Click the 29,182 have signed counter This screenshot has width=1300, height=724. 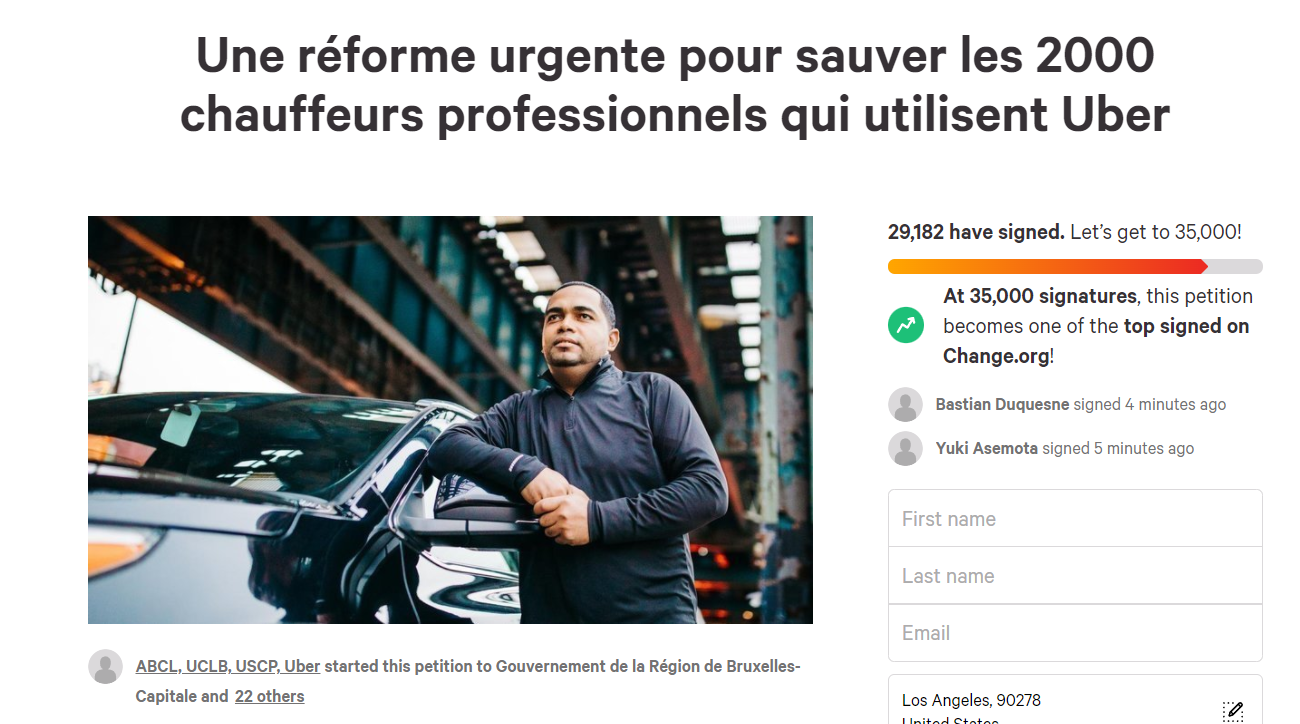click(x=976, y=232)
